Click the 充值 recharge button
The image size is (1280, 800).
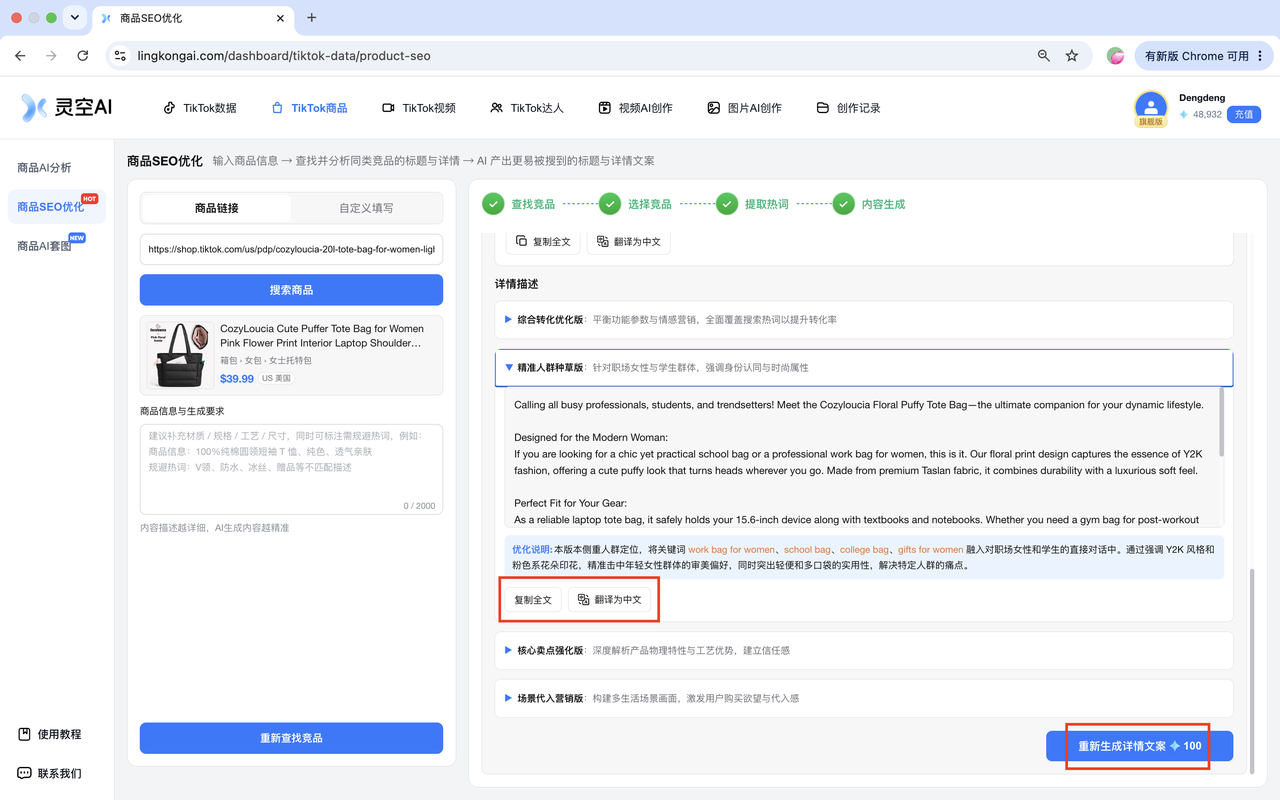tap(1243, 114)
